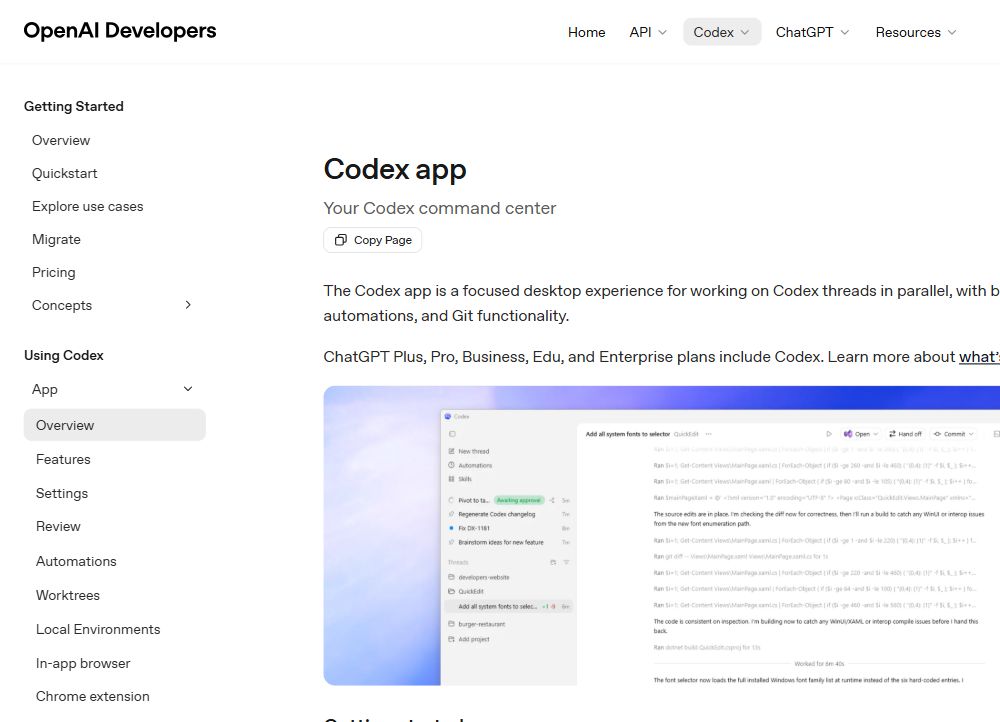Click the "Using Codex" sidebar heading
The image size is (1000, 722).
point(64,355)
